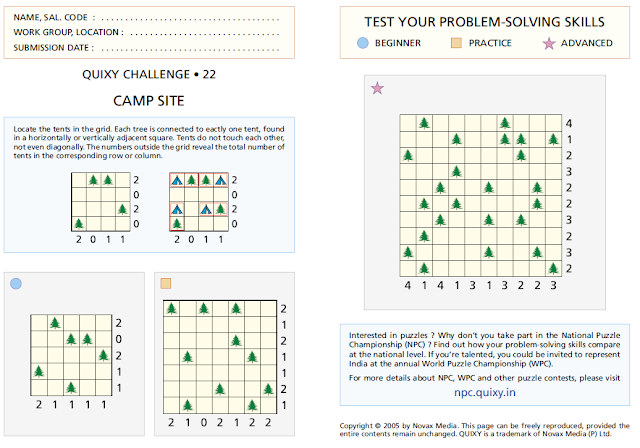The height and width of the screenshot is (448, 640).
Task: Click the pink Advanced star icon in header
Action: pyautogui.click(x=549, y=43)
